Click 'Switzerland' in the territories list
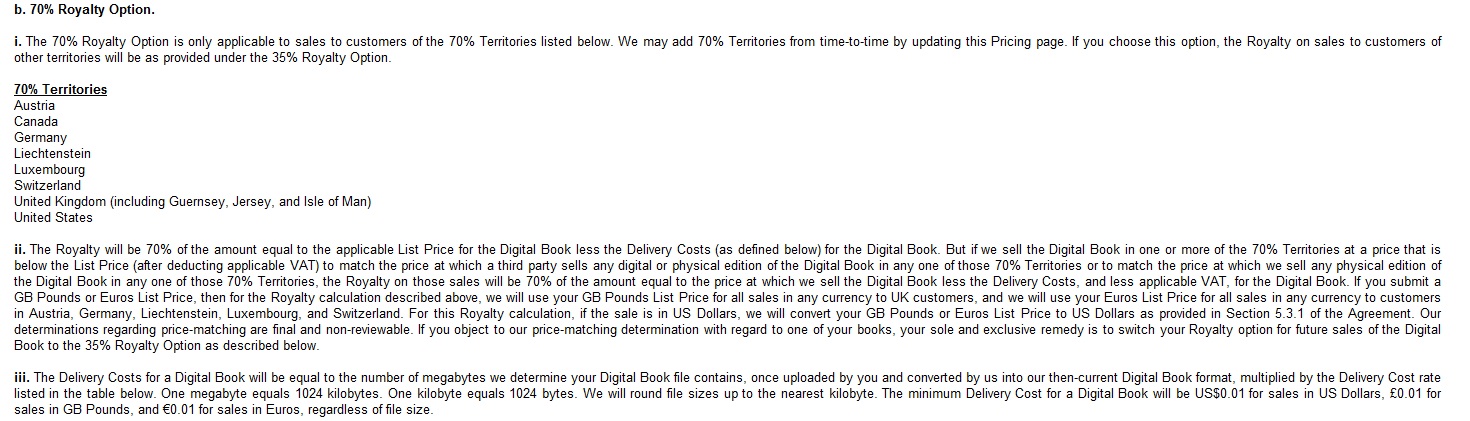 pyautogui.click(x=47, y=186)
